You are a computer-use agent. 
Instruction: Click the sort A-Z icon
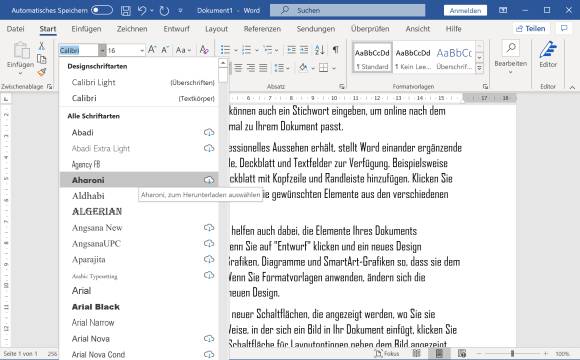pyautogui.click(x=320, y=50)
